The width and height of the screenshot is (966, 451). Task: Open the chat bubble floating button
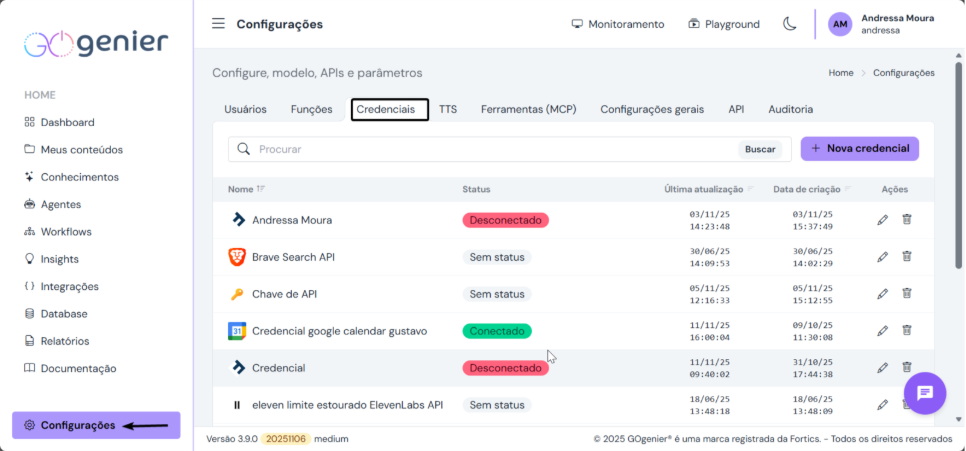pos(925,393)
